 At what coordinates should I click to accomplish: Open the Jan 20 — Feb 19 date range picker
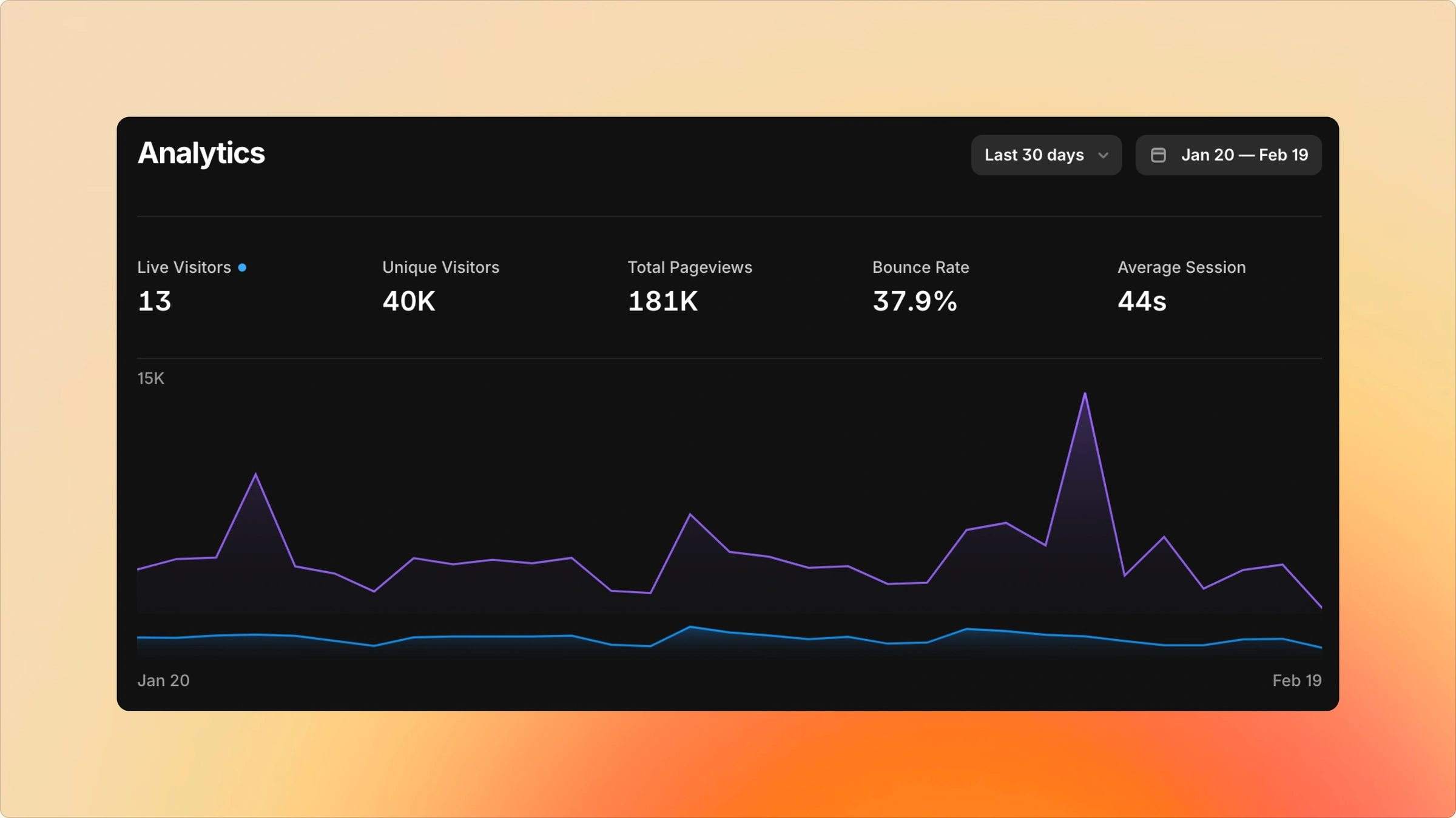tap(1228, 155)
